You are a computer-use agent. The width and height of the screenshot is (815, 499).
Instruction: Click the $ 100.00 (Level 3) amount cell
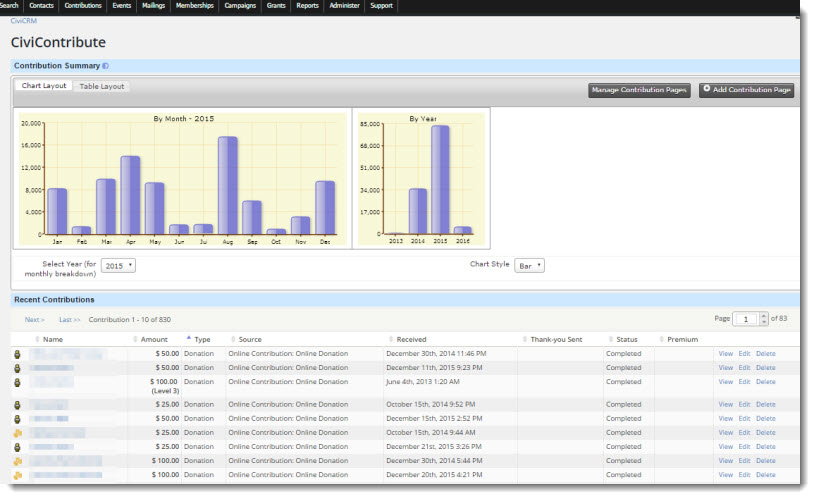[x=164, y=386]
